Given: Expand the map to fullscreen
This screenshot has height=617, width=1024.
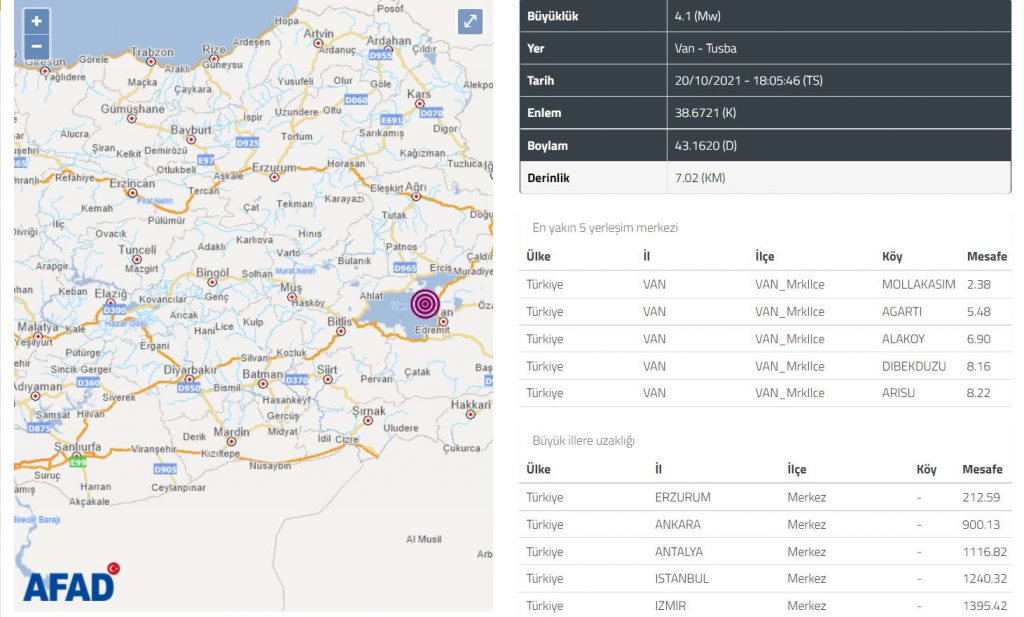Looking at the screenshot, I should pos(470,21).
